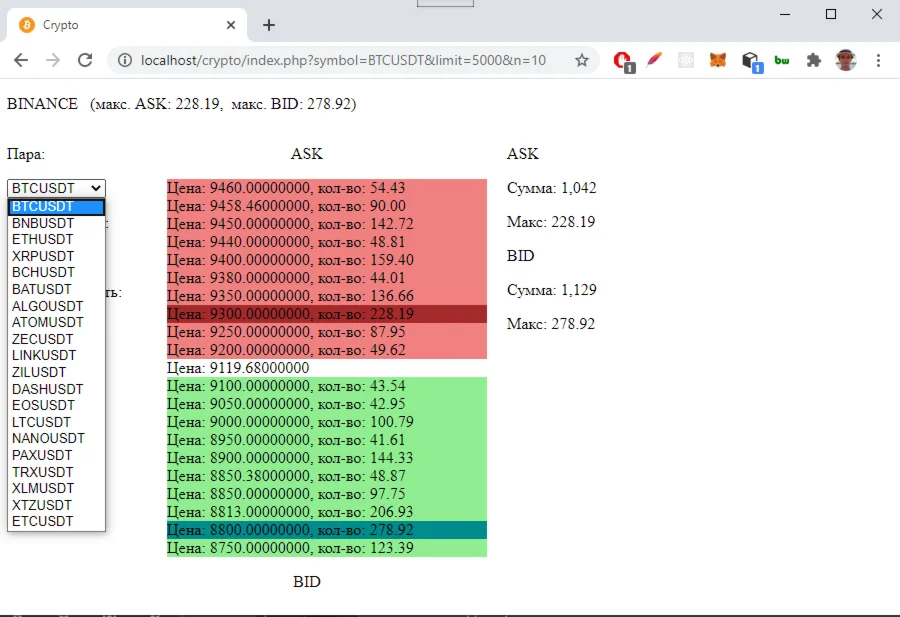The height and width of the screenshot is (617, 900).
Task: Open a new browser tab
Action: [x=269, y=25]
